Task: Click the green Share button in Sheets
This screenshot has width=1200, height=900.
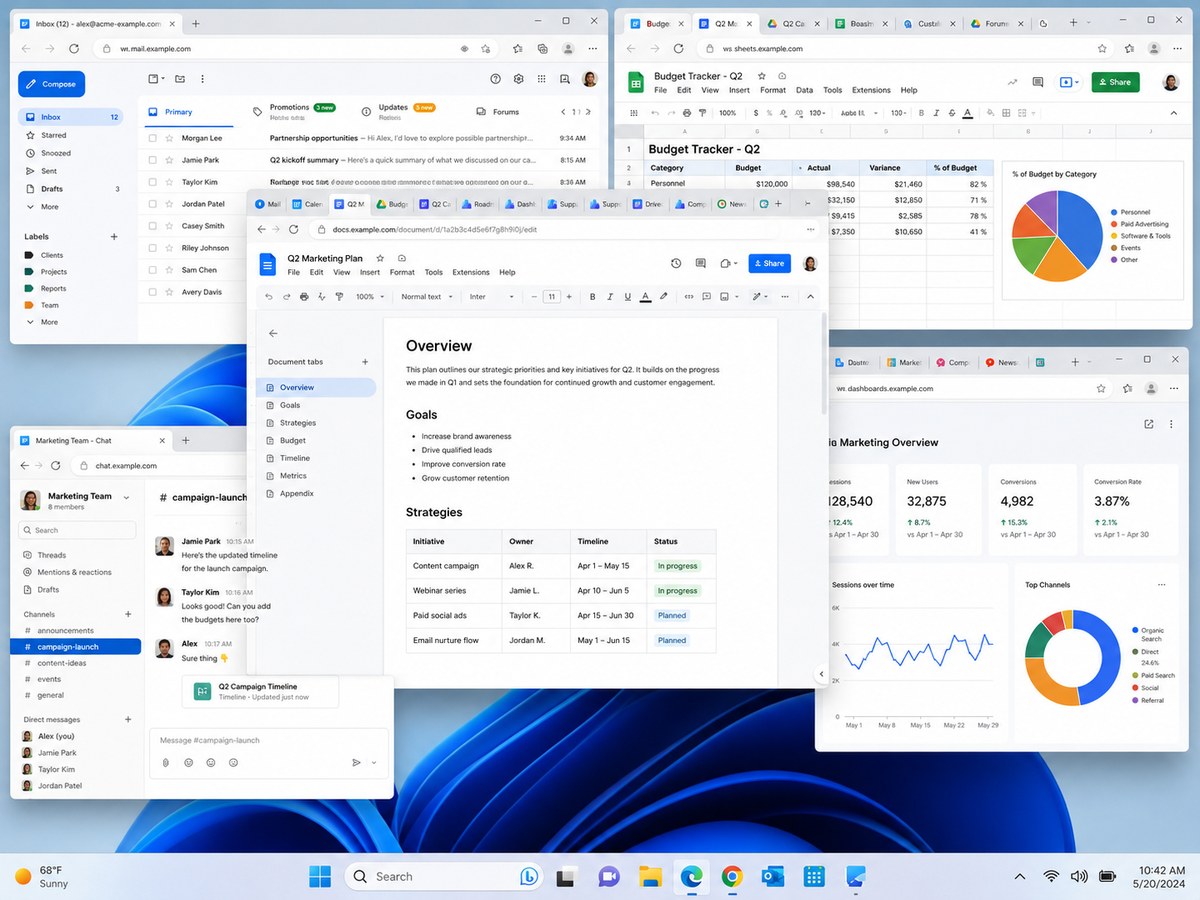Action: click(x=1115, y=82)
